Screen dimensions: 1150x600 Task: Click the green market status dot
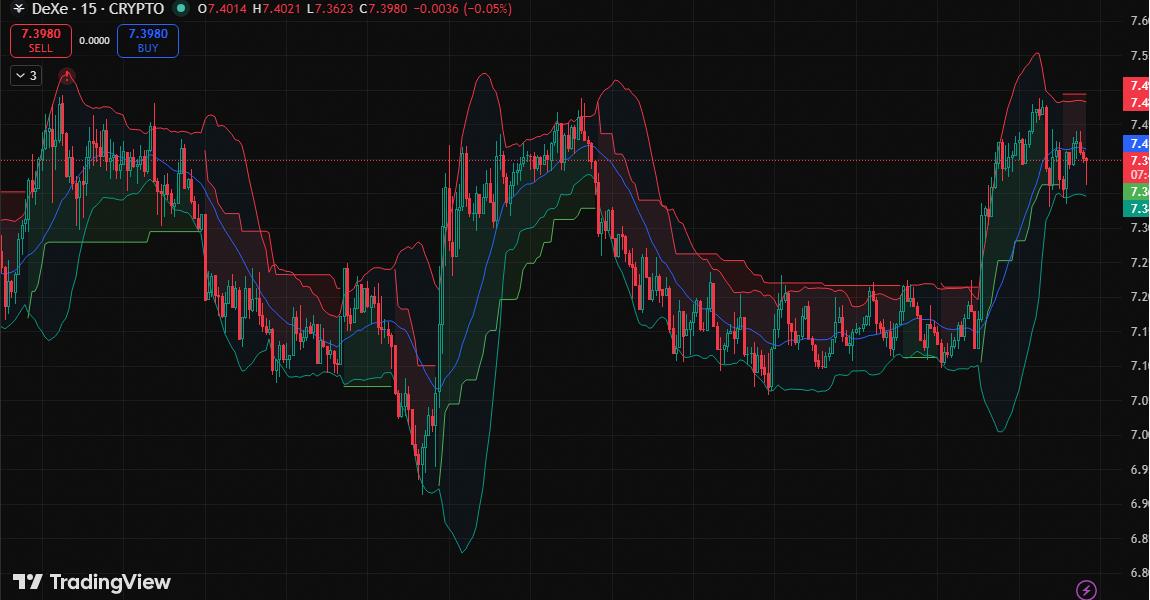tap(180, 9)
